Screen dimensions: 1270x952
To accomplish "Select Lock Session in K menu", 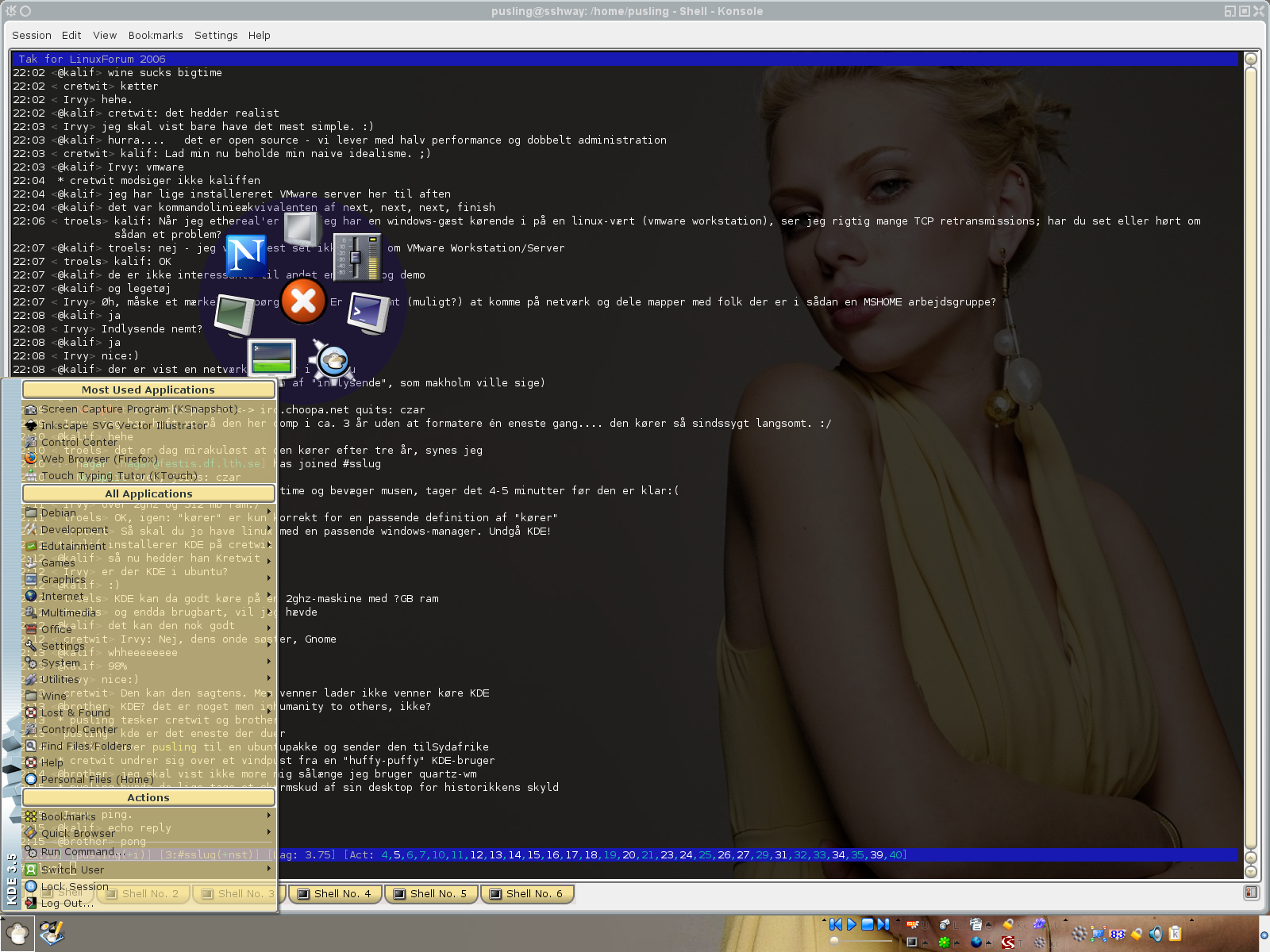I will tap(148, 887).
